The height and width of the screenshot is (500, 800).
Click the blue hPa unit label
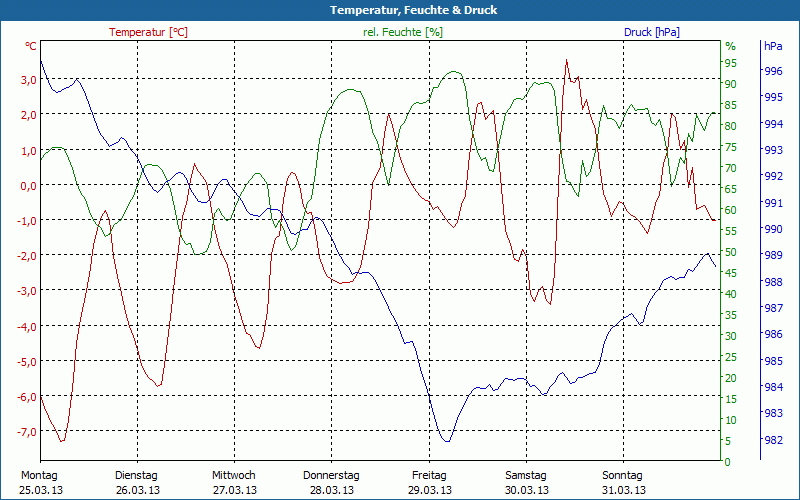tap(773, 46)
